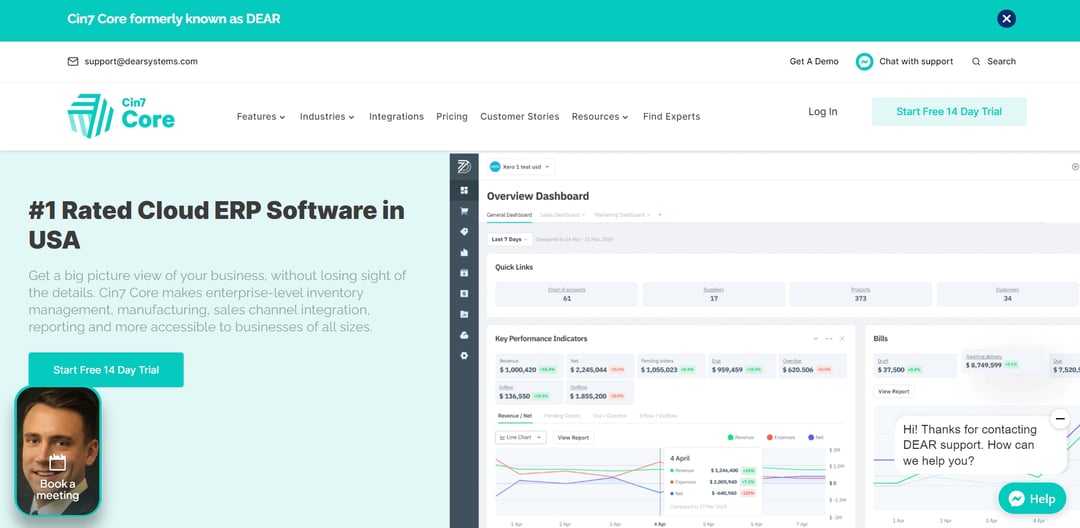Open Customers quick link
Screen dimensions: 1080x528
pyautogui.click(x=1008, y=294)
